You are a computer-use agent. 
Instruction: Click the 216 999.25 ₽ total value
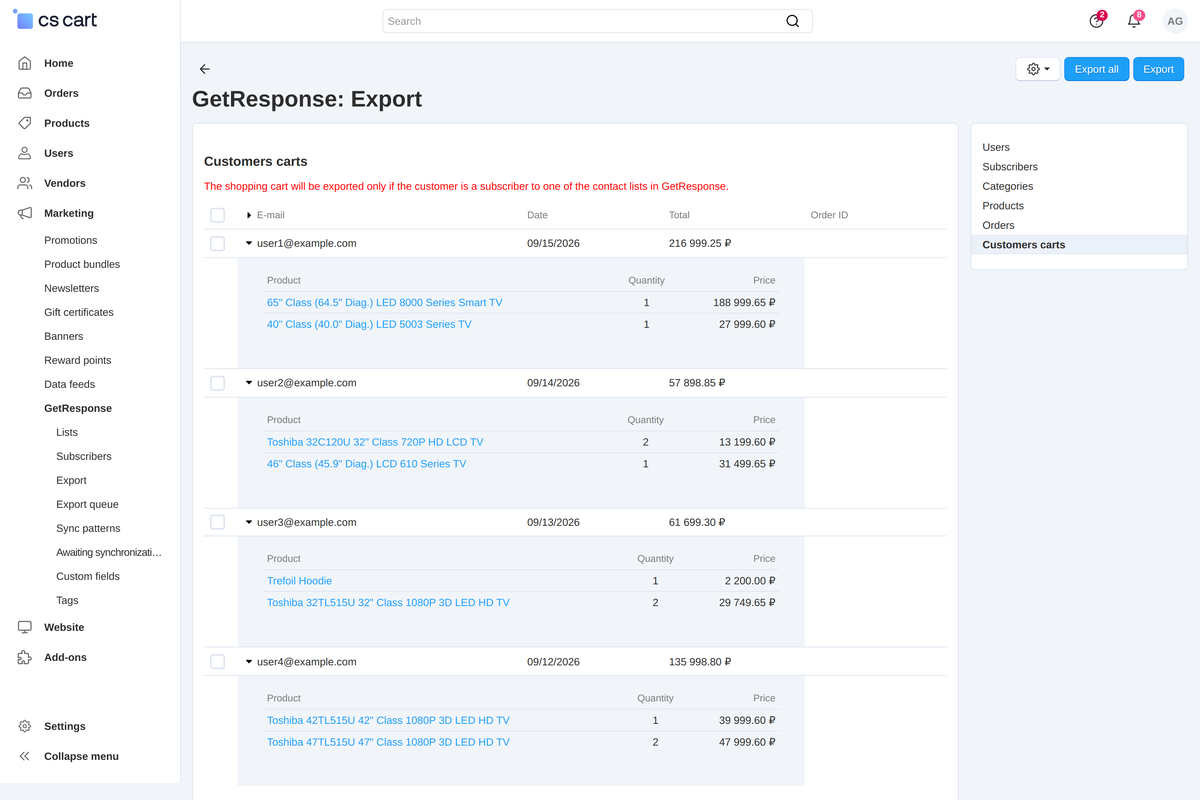click(700, 243)
